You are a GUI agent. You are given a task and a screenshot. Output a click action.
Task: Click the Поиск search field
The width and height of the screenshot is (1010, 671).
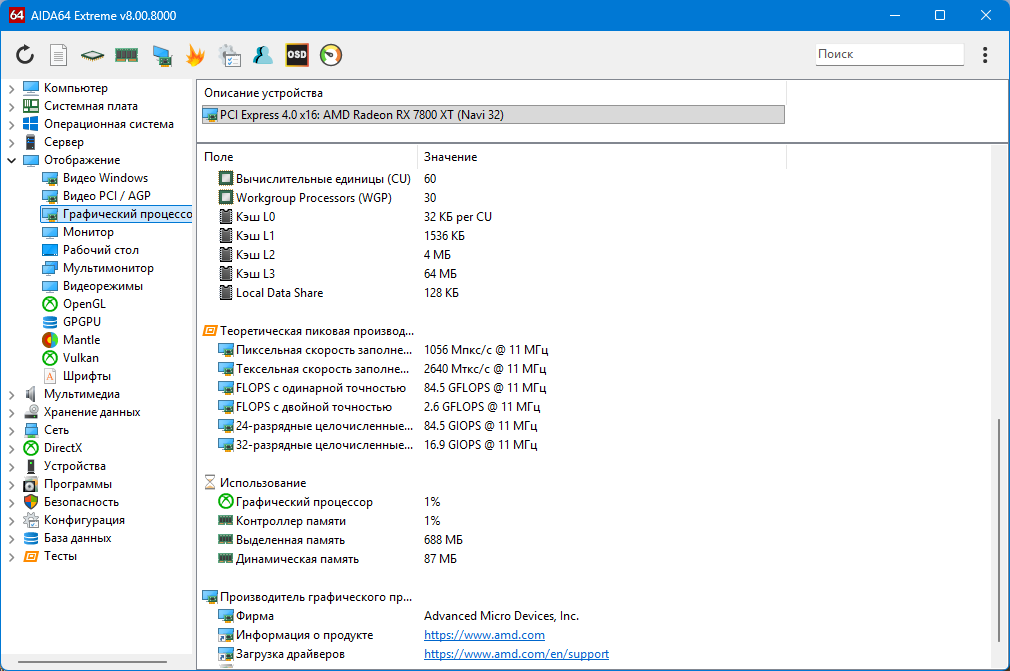888,55
